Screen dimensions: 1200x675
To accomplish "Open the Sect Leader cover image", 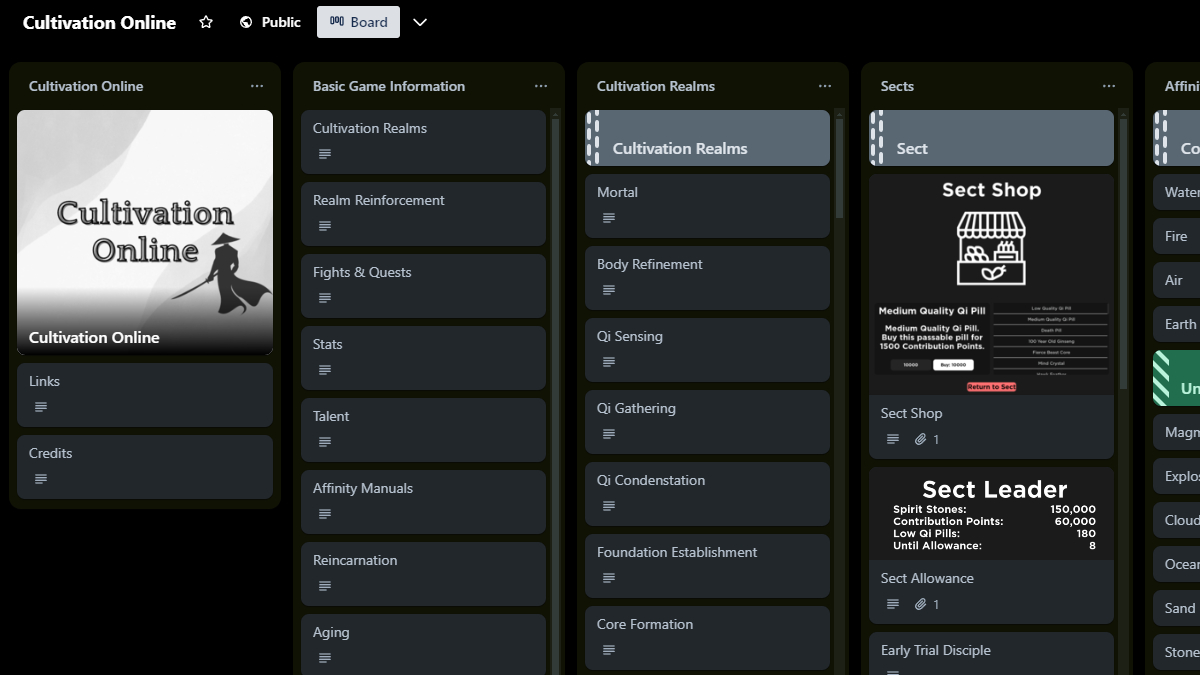I will (x=991, y=513).
